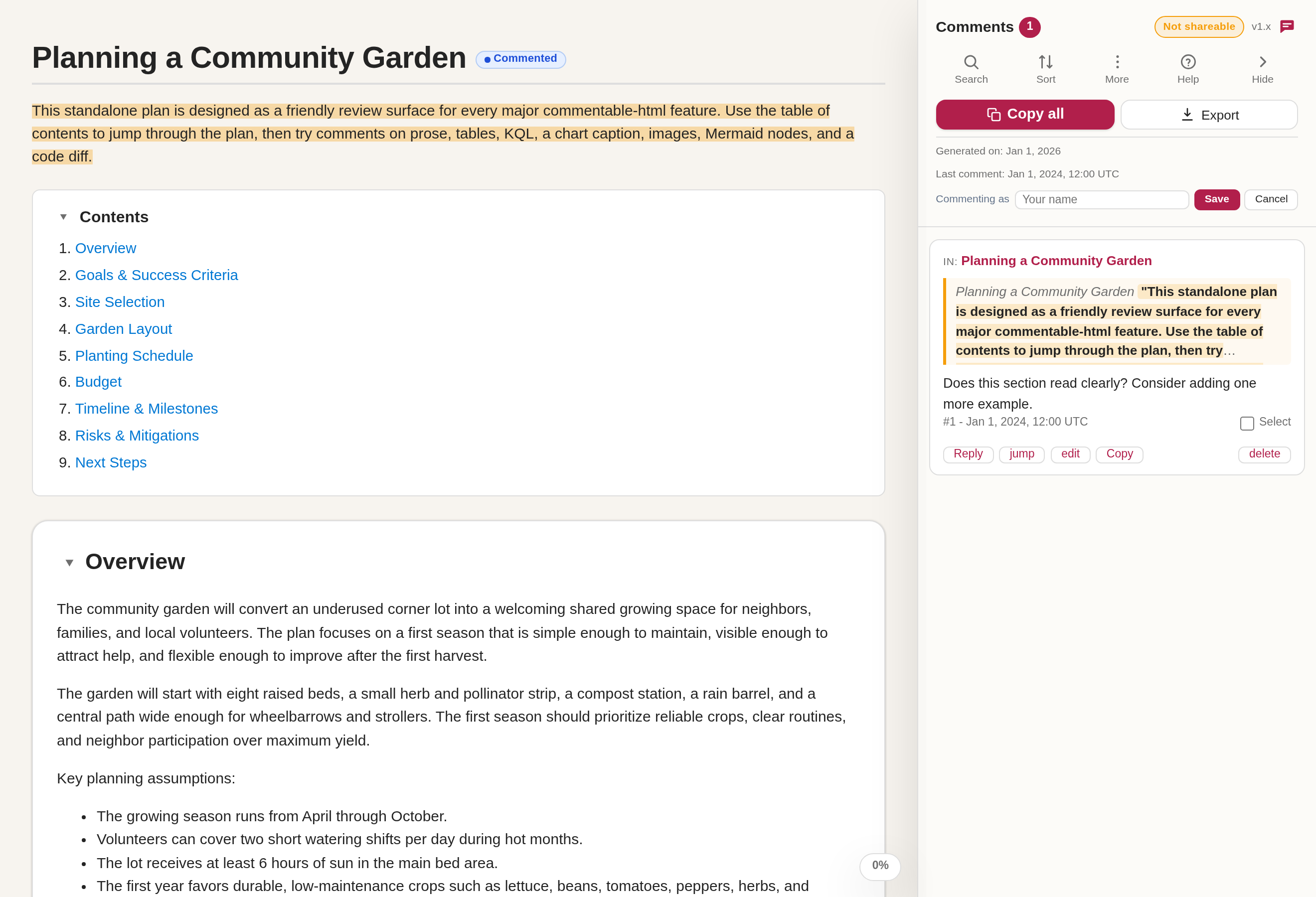Click the red comment count badge
Viewport: 1316px width, 897px height.
click(1029, 27)
